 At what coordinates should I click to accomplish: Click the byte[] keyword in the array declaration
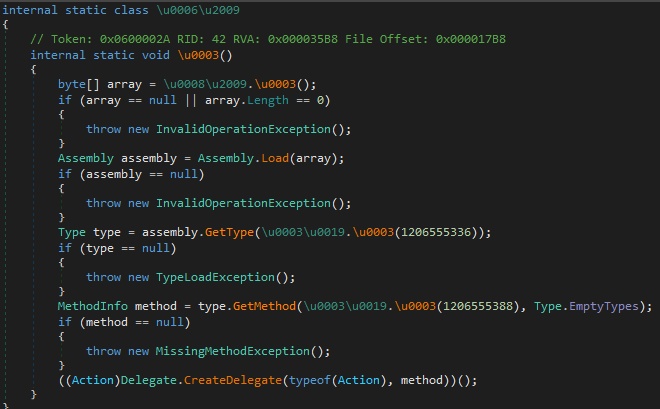click(79, 84)
